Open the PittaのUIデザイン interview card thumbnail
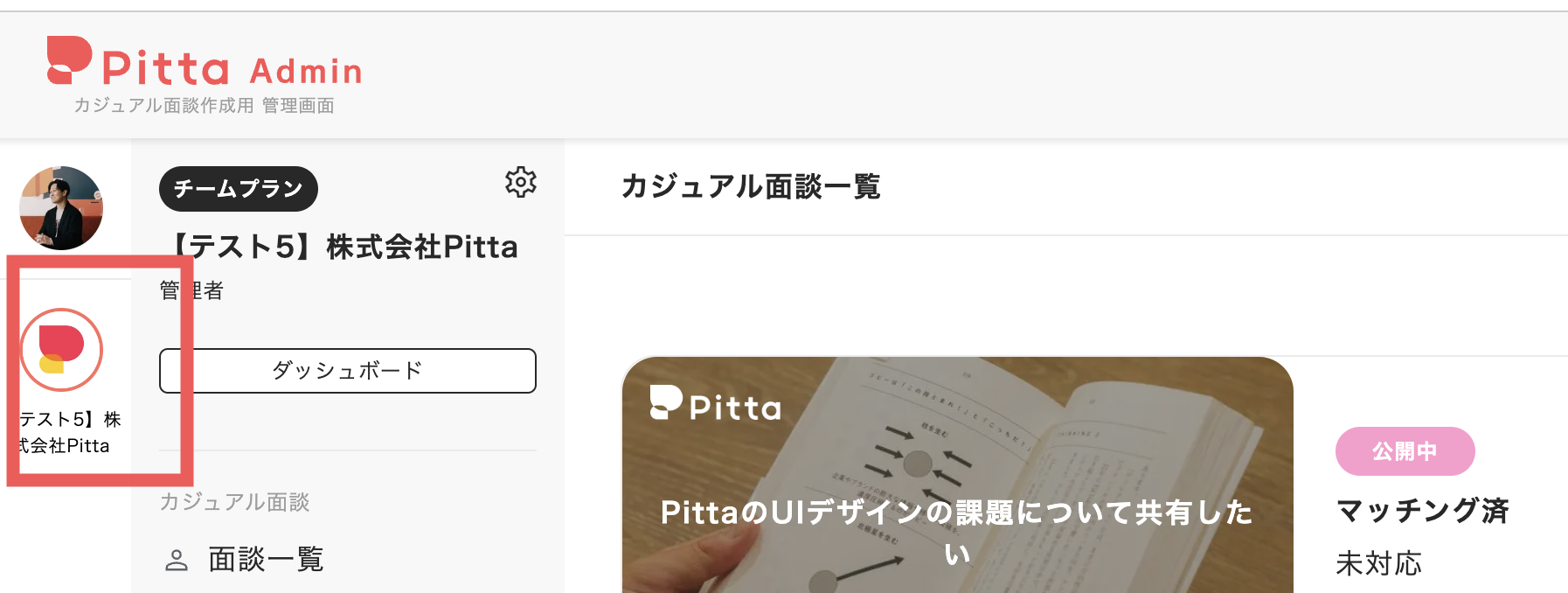 pyautogui.click(x=956, y=472)
